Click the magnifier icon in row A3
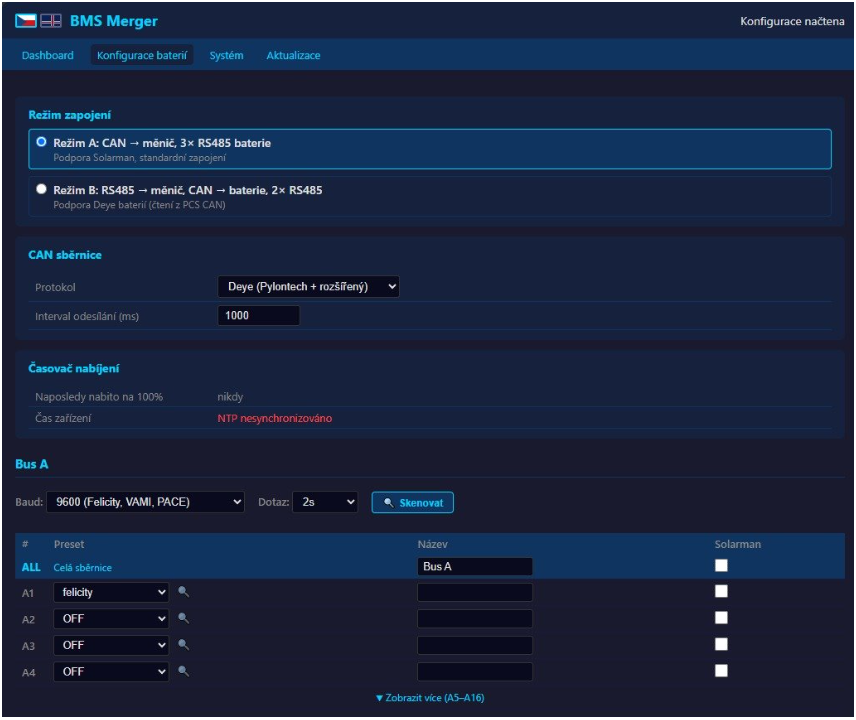This screenshot has width=856, height=720. click(183, 645)
